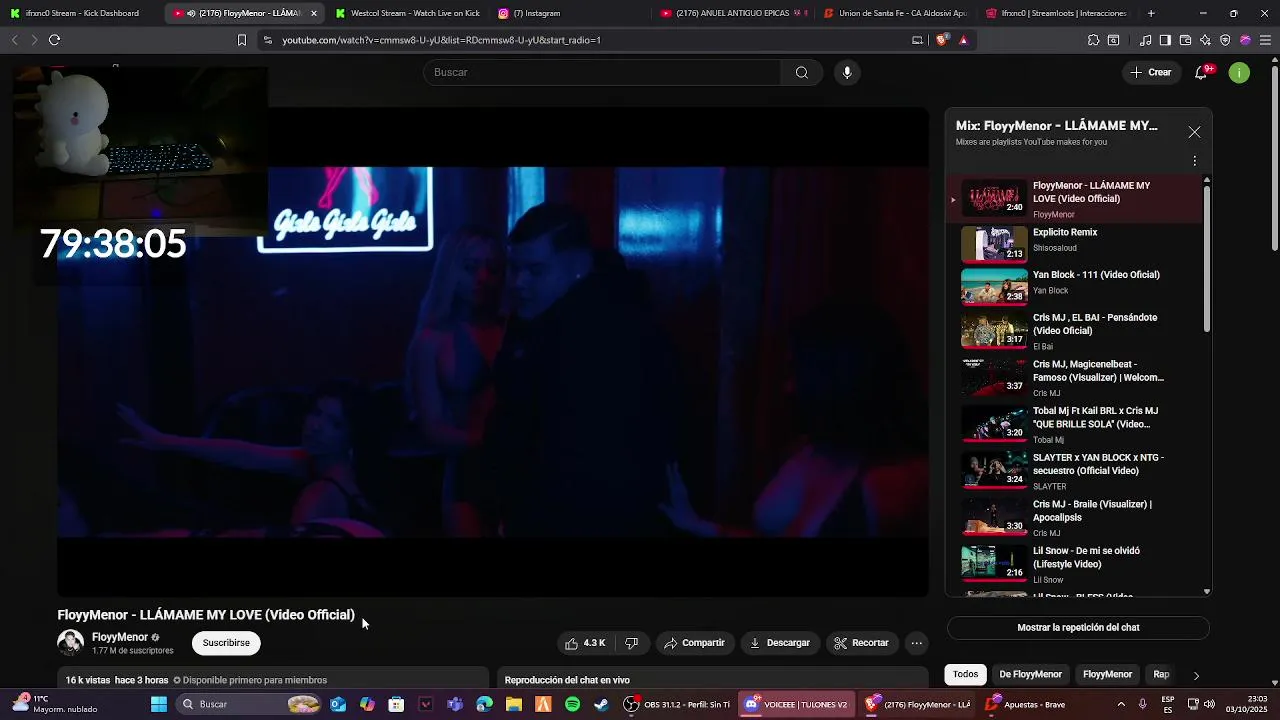Open Brave Wallet icon
The image size is (1280, 720).
(x=1185, y=40)
